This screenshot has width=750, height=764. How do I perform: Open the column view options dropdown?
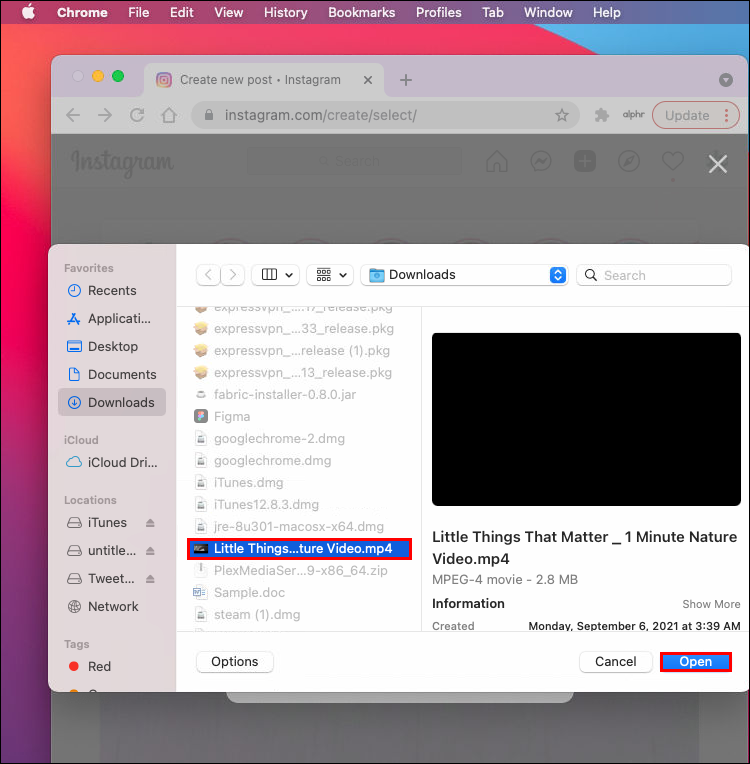[x=276, y=275]
